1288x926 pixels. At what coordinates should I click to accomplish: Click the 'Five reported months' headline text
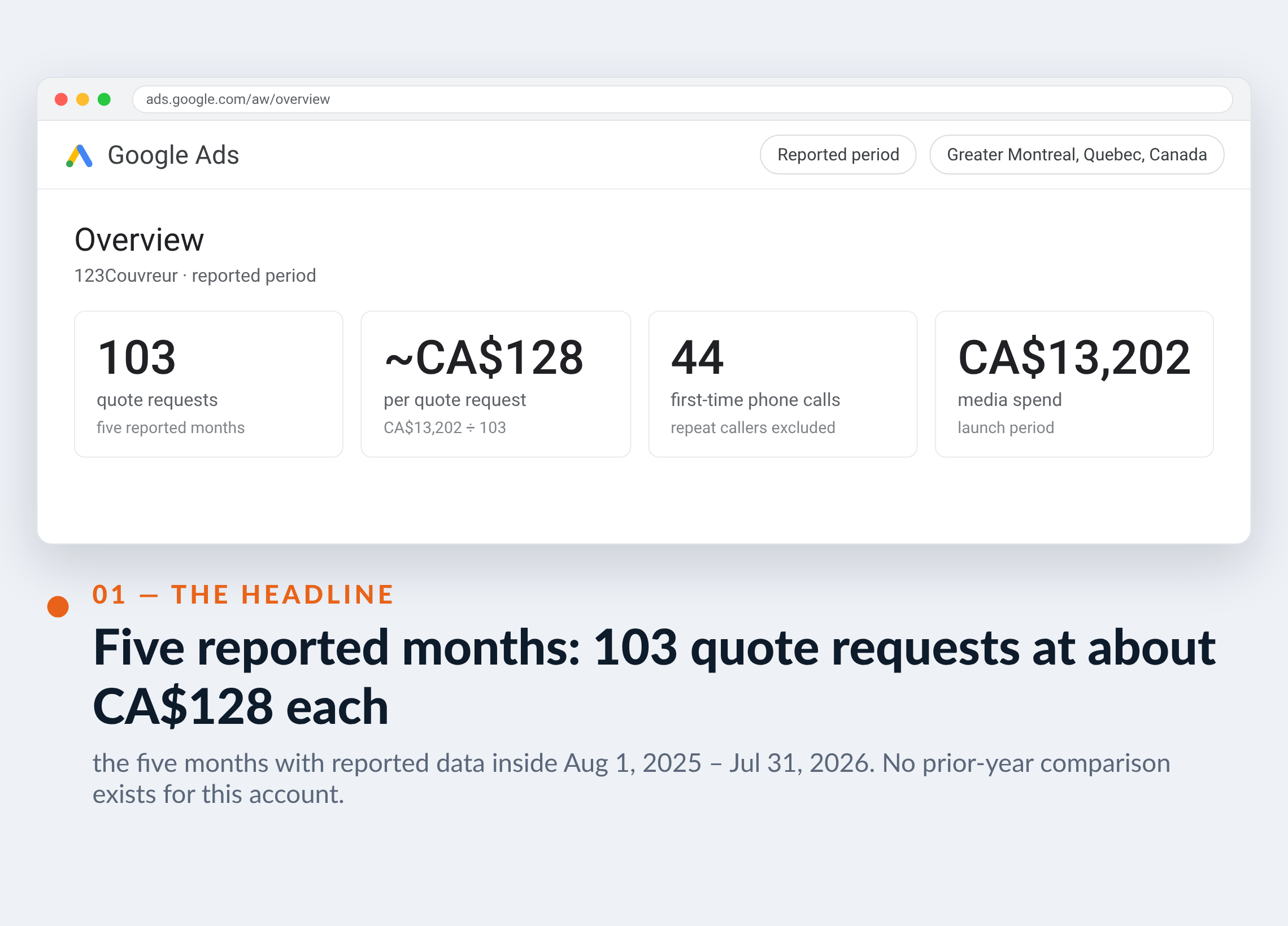654,677
